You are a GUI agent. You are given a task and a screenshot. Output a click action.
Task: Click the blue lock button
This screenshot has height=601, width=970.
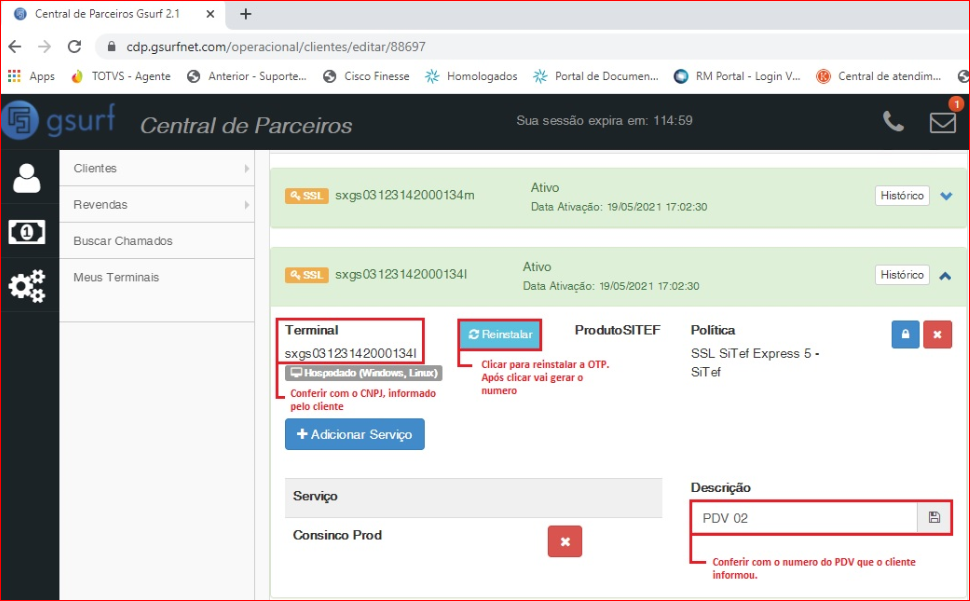point(905,335)
